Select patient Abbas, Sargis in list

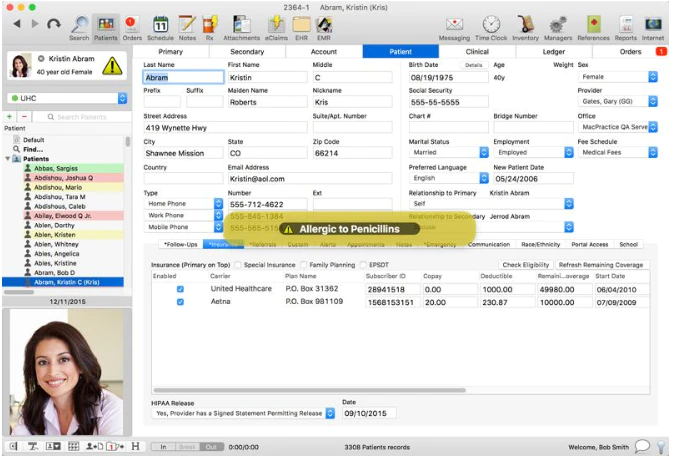click(x=73, y=168)
